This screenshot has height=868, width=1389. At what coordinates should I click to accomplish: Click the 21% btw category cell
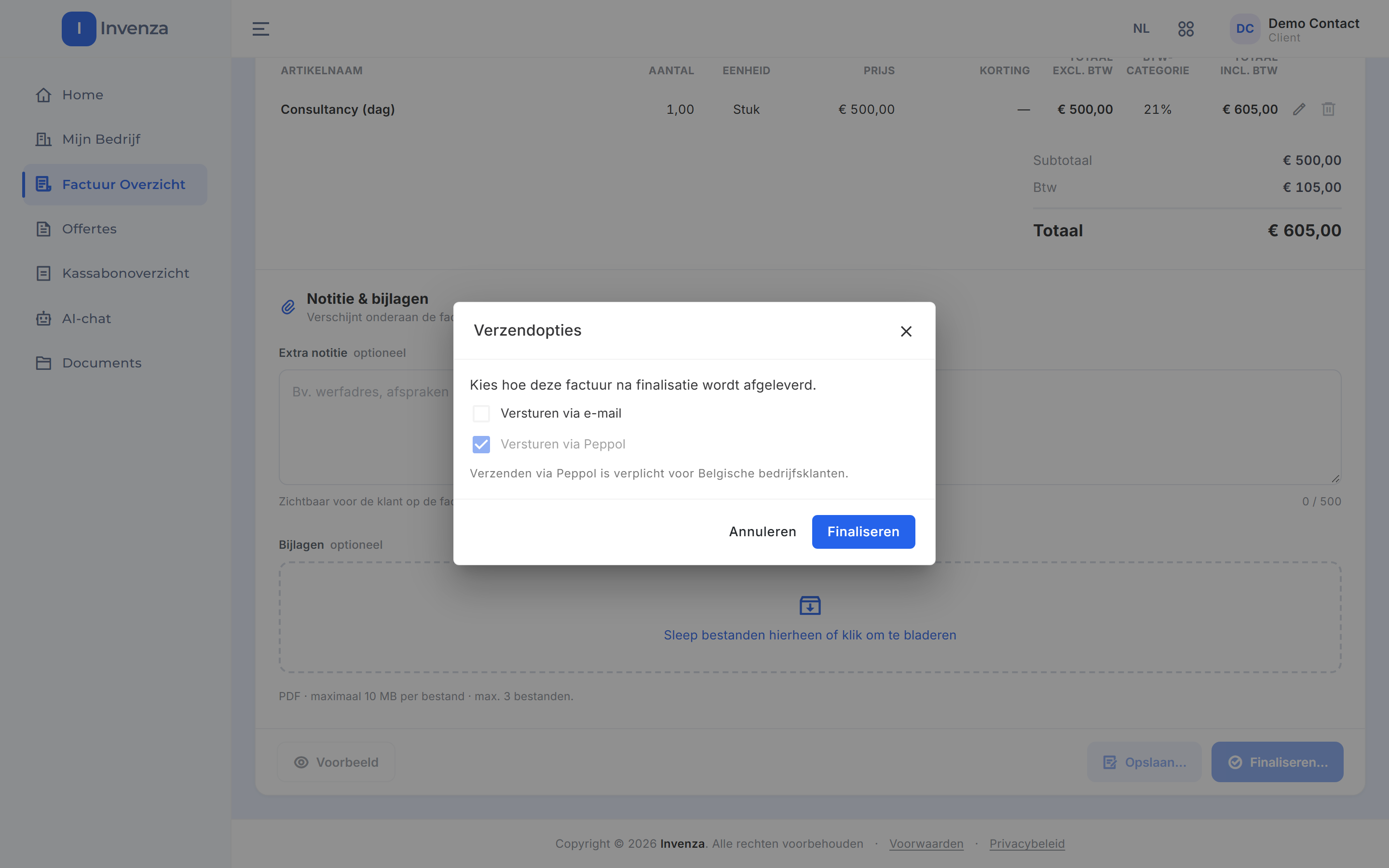pyautogui.click(x=1157, y=109)
